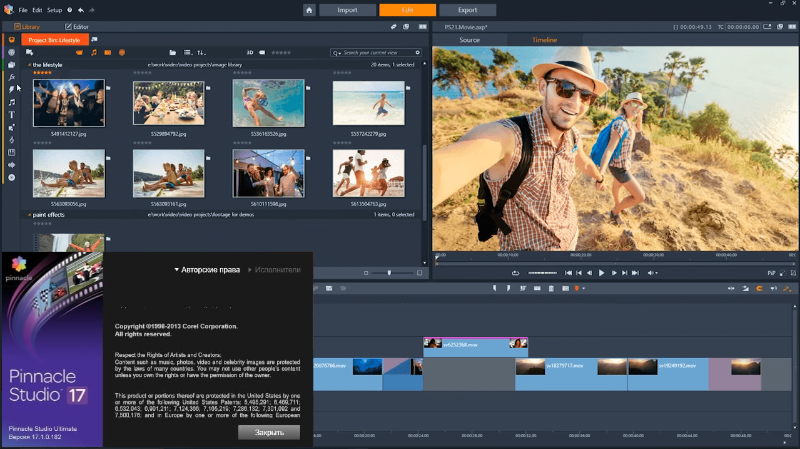Image resolution: width=800 pixels, height=449 pixels.
Task: Switch to the Source tab
Action: [x=469, y=40]
